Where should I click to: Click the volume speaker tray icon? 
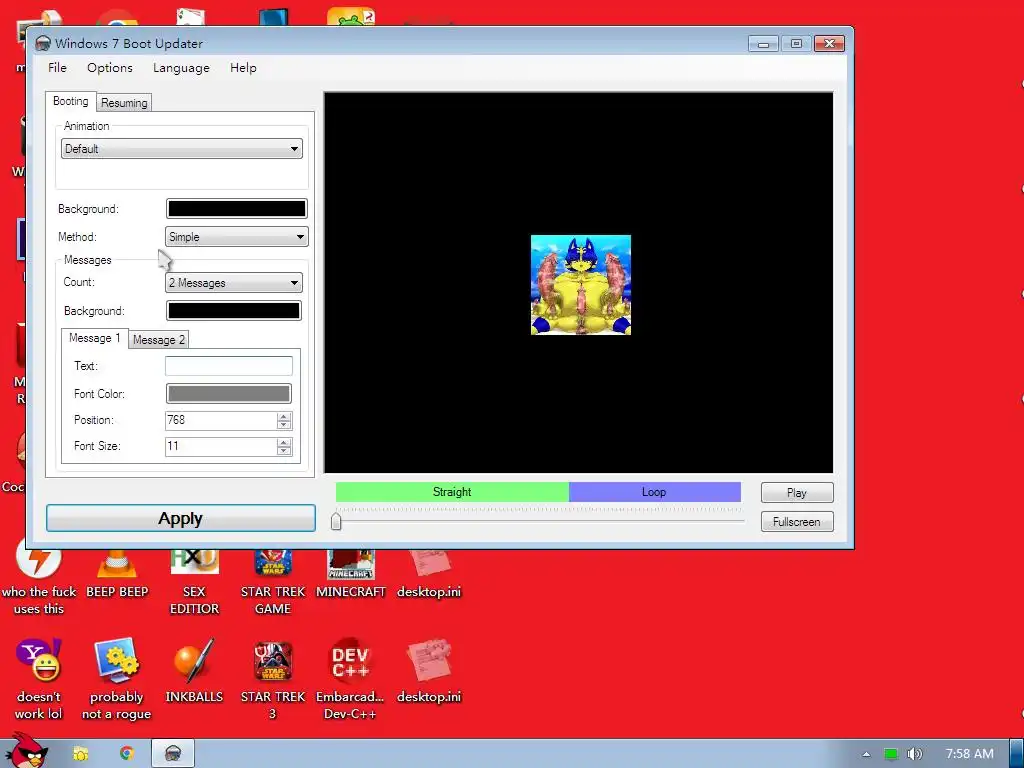914,754
